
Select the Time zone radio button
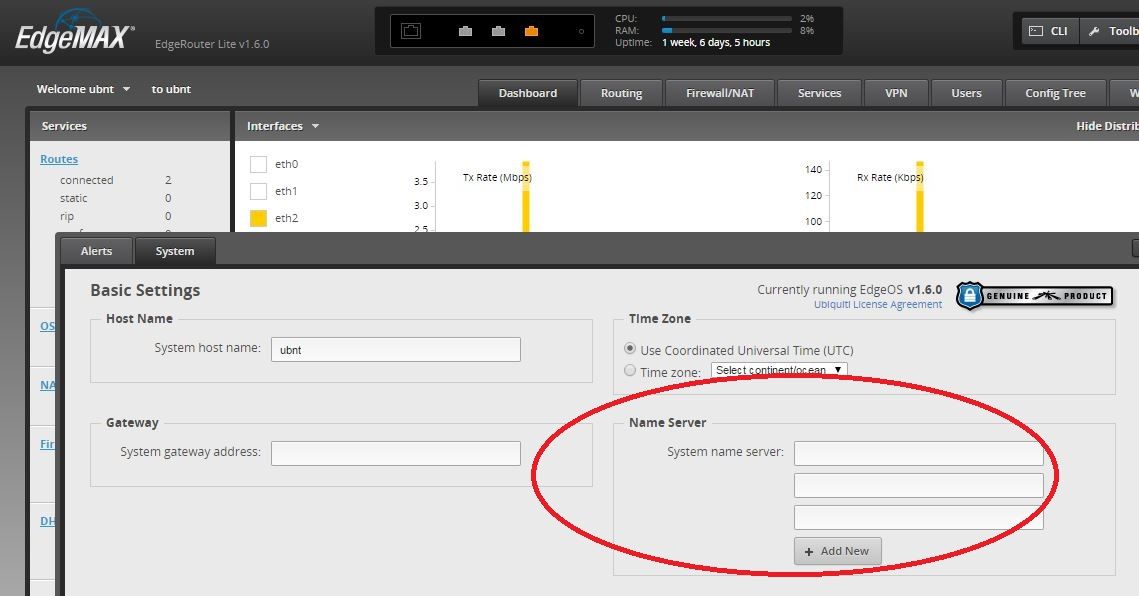pyautogui.click(x=630, y=371)
